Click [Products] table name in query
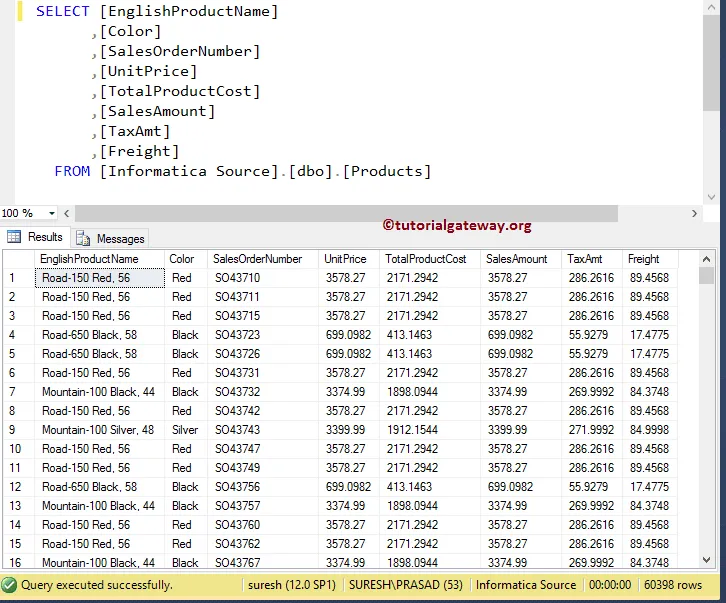The image size is (726, 603). click(387, 171)
